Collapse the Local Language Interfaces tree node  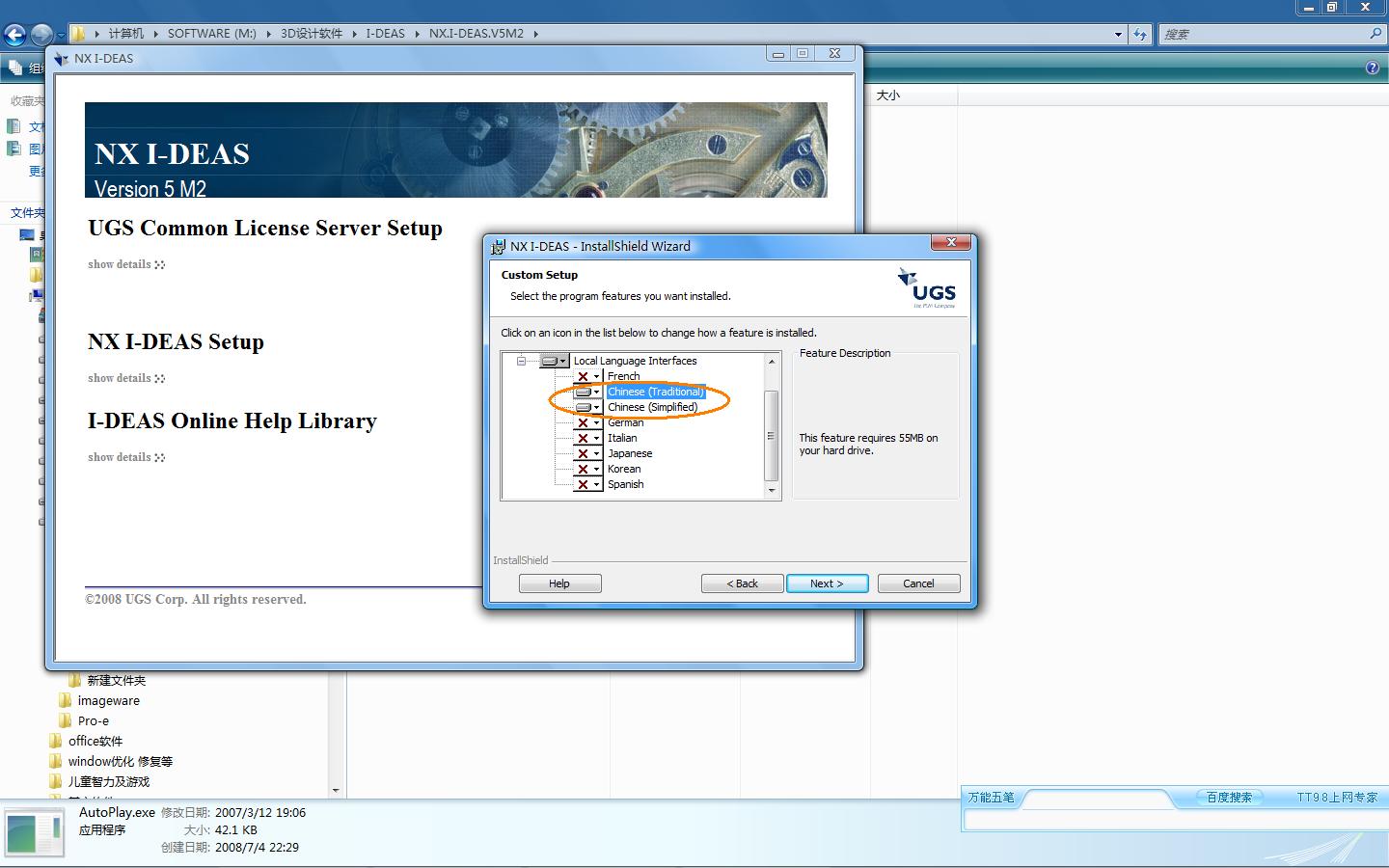pos(521,361)
